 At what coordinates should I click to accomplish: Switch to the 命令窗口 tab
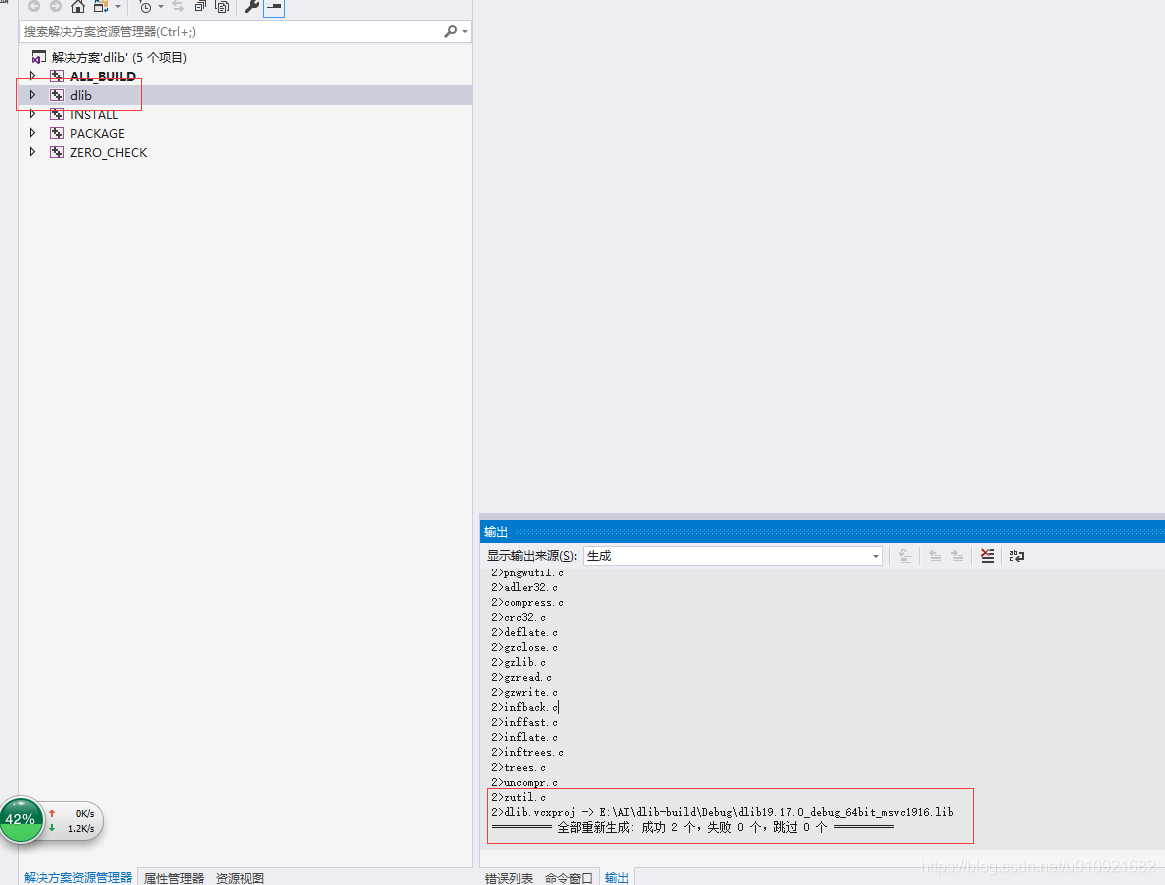[x=568, y=878]
